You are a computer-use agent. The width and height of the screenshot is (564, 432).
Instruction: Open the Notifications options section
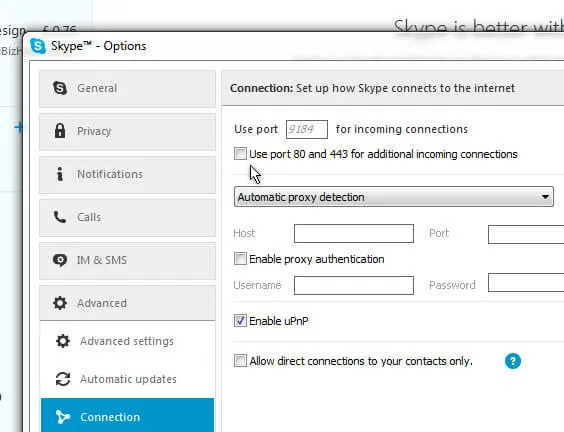127,174
